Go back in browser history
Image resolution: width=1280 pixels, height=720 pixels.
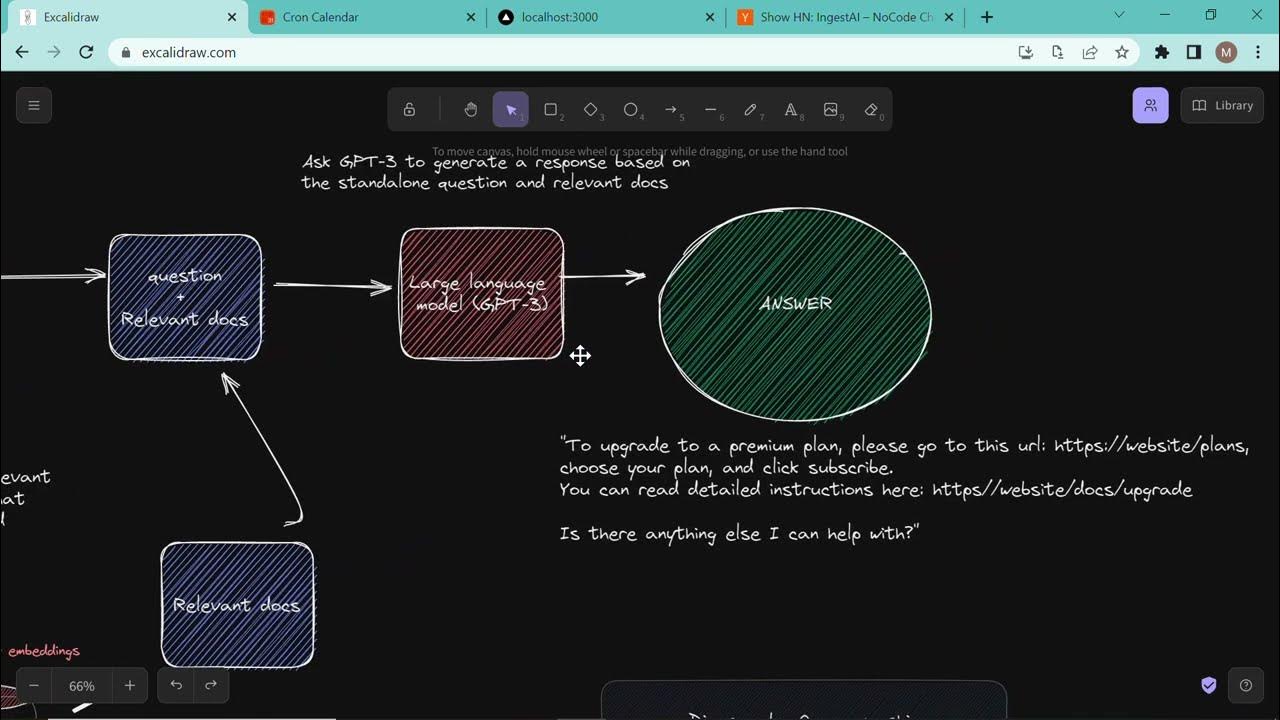tap(22, 52)
